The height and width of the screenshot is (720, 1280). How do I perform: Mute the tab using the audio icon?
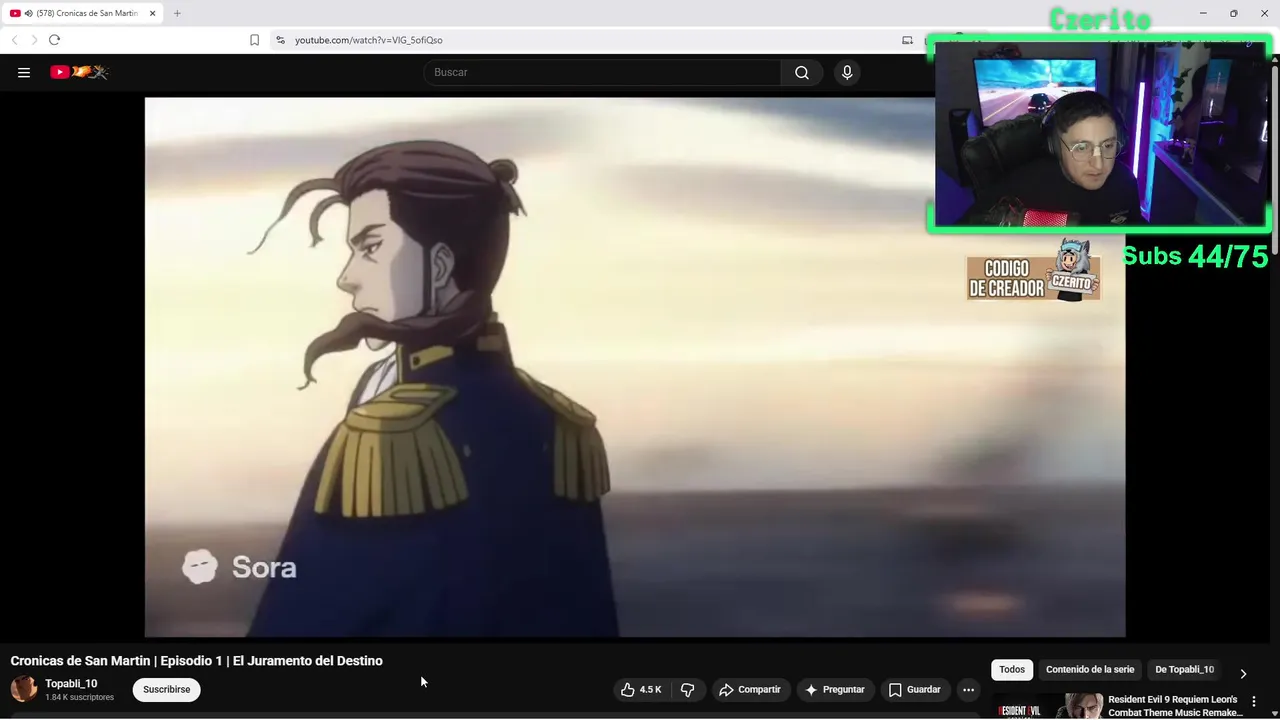click(x=27, y=13)
